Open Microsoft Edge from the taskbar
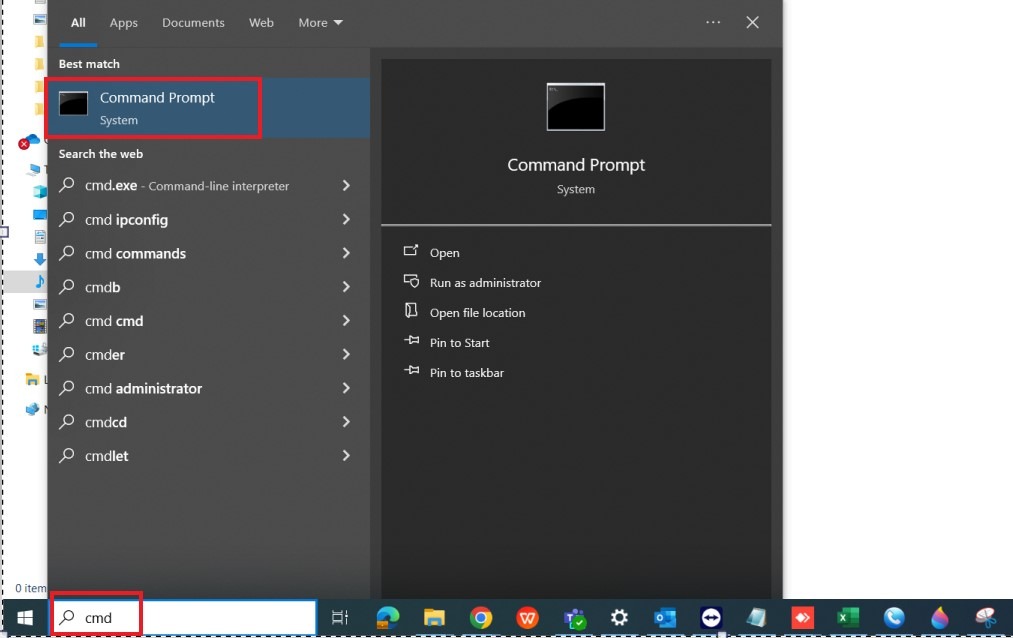This screenshot has width=1013, height=638. [388, 618]
